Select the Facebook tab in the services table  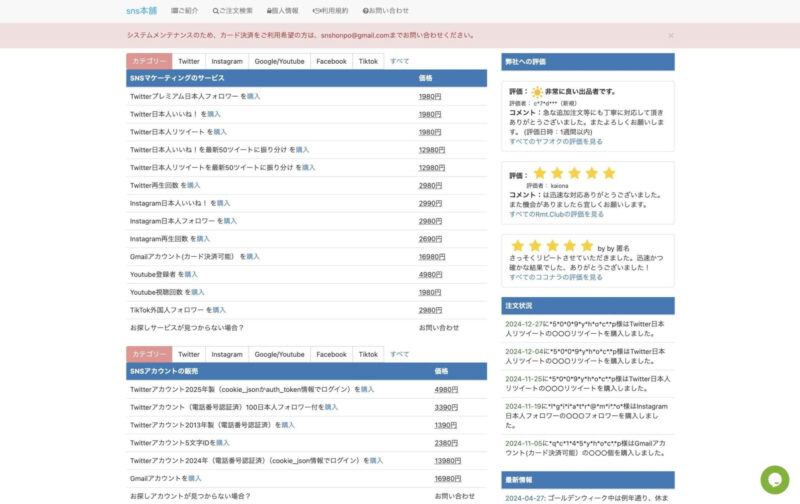point(331,61)
